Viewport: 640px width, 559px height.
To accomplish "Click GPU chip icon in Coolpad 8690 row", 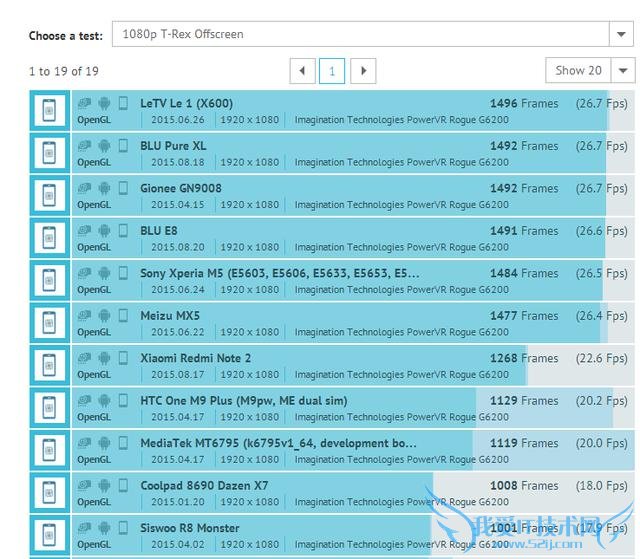I will coord(84,485).
